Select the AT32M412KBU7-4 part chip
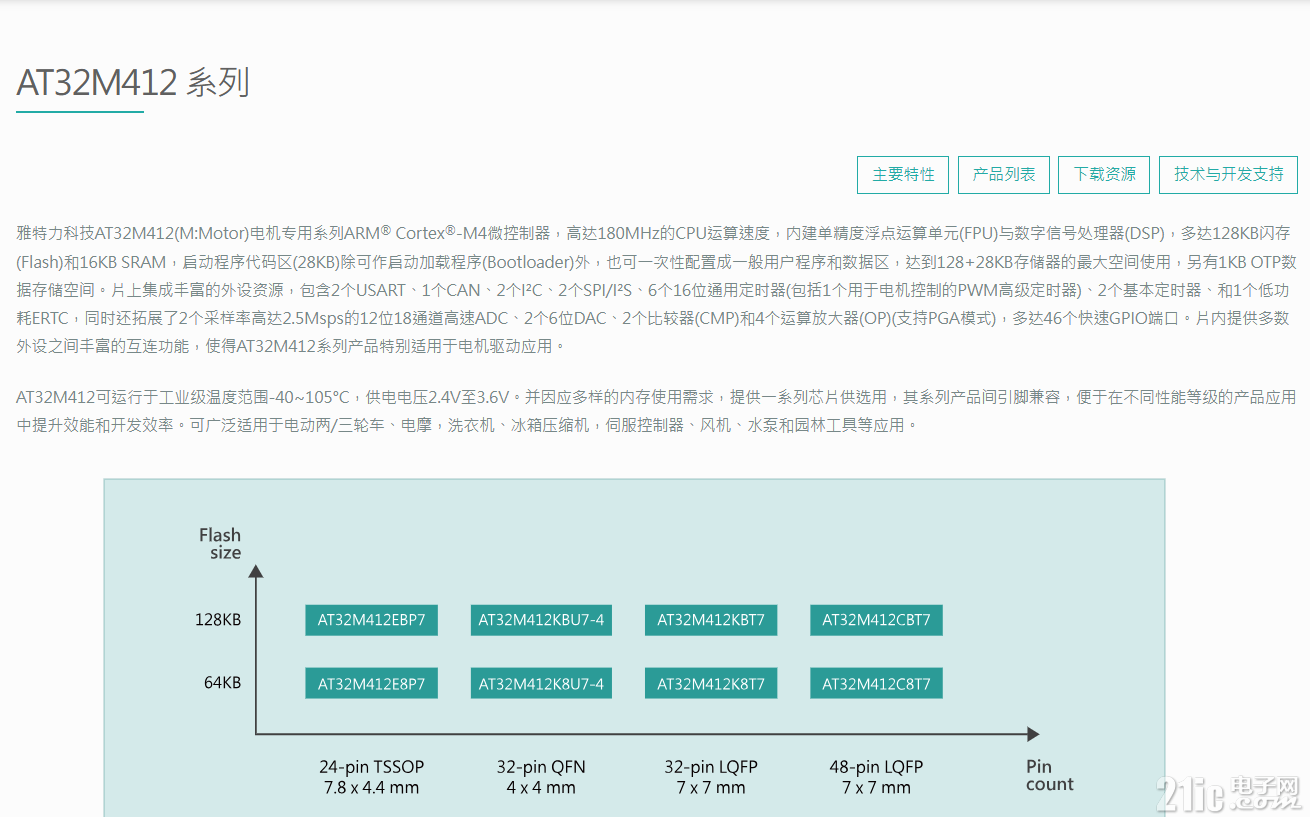 [x=541, y=620]
